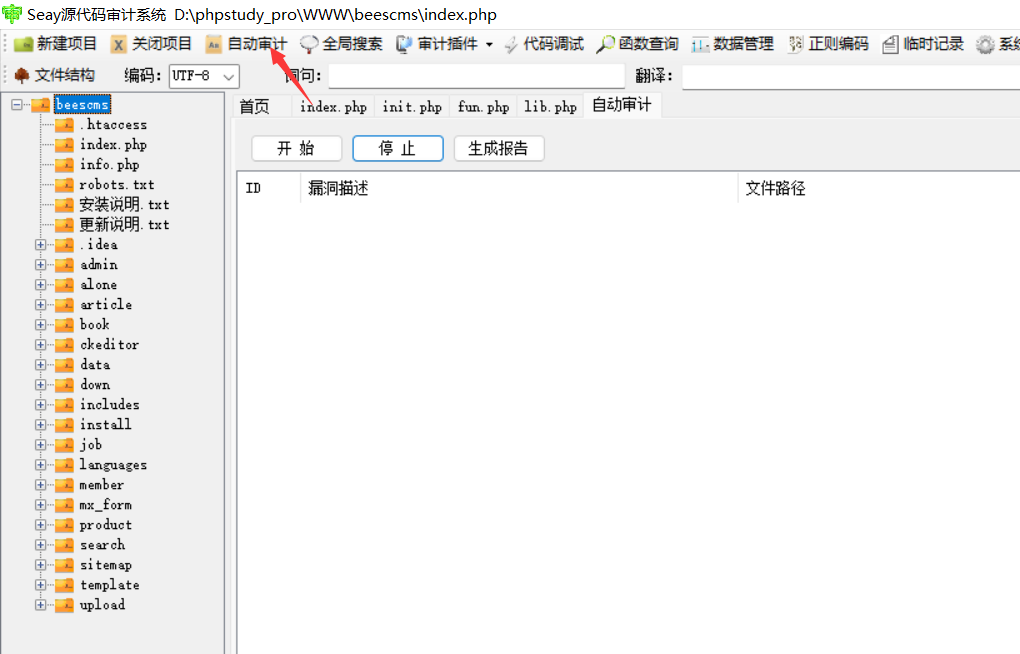This screenshot has height=654, width=1020.
Task: Launch 自动审计 automatic audit from toolbar
Action: pyautogui.click(x=245, y=43)
